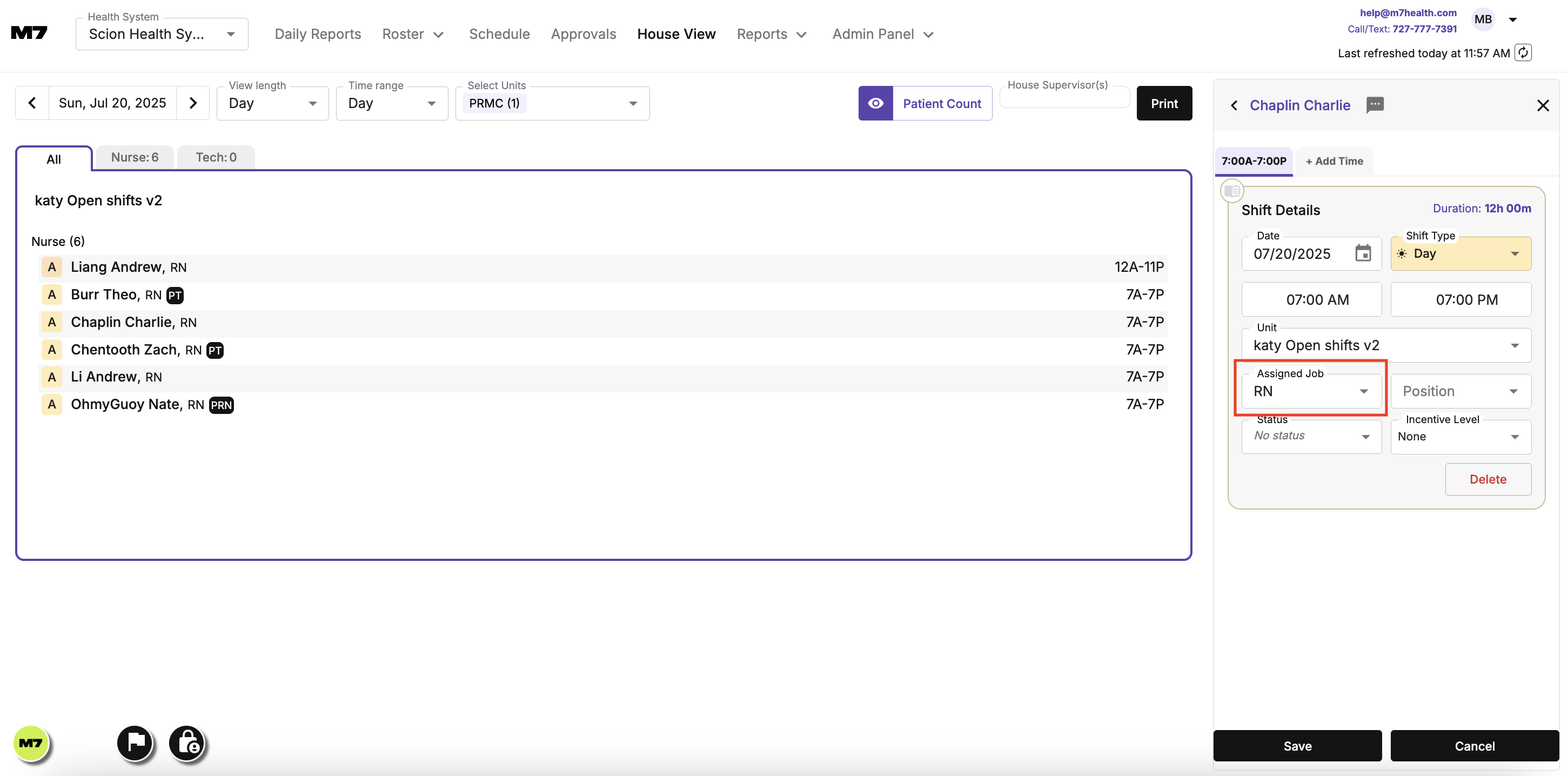Click the 07:00 AM start time field
Screen dimensions: 1568x776
coord(1311,299)
